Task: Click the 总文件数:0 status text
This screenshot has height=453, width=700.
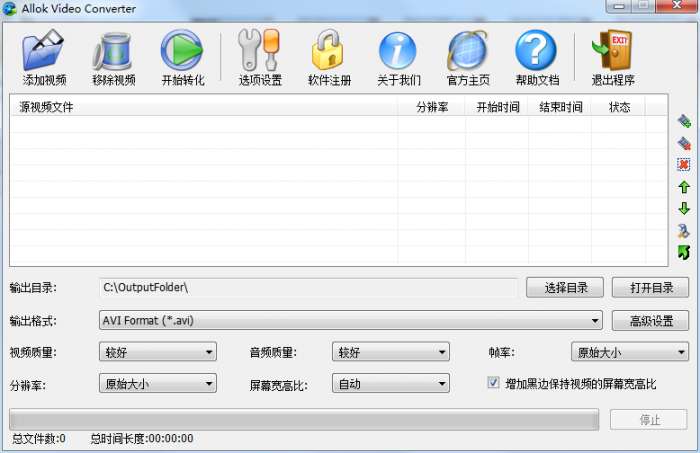Action: 39,439
